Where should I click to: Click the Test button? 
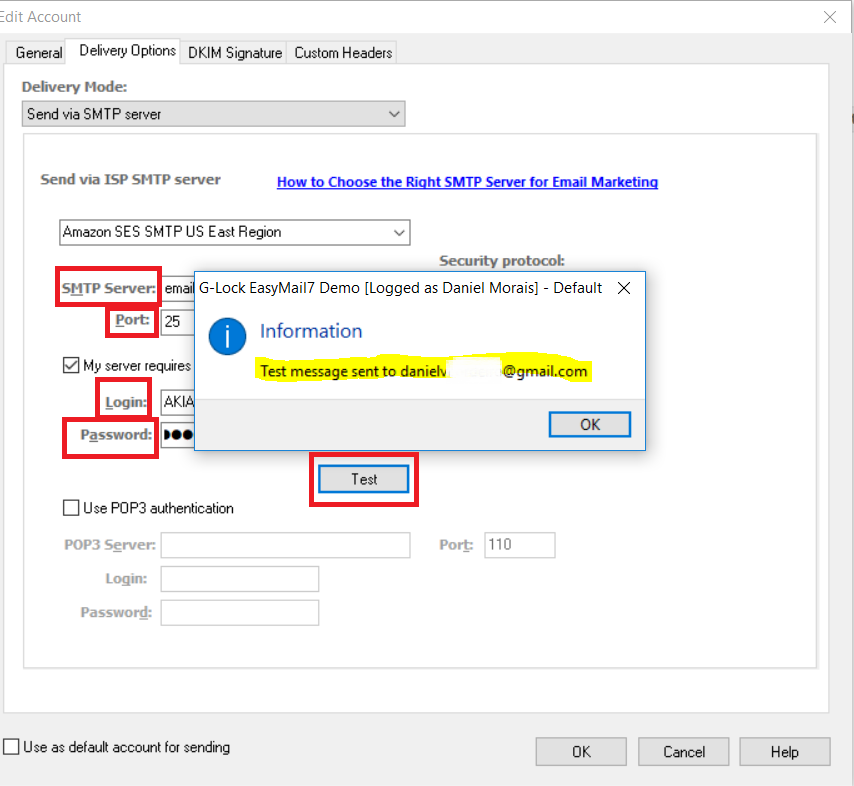[364, 479]
